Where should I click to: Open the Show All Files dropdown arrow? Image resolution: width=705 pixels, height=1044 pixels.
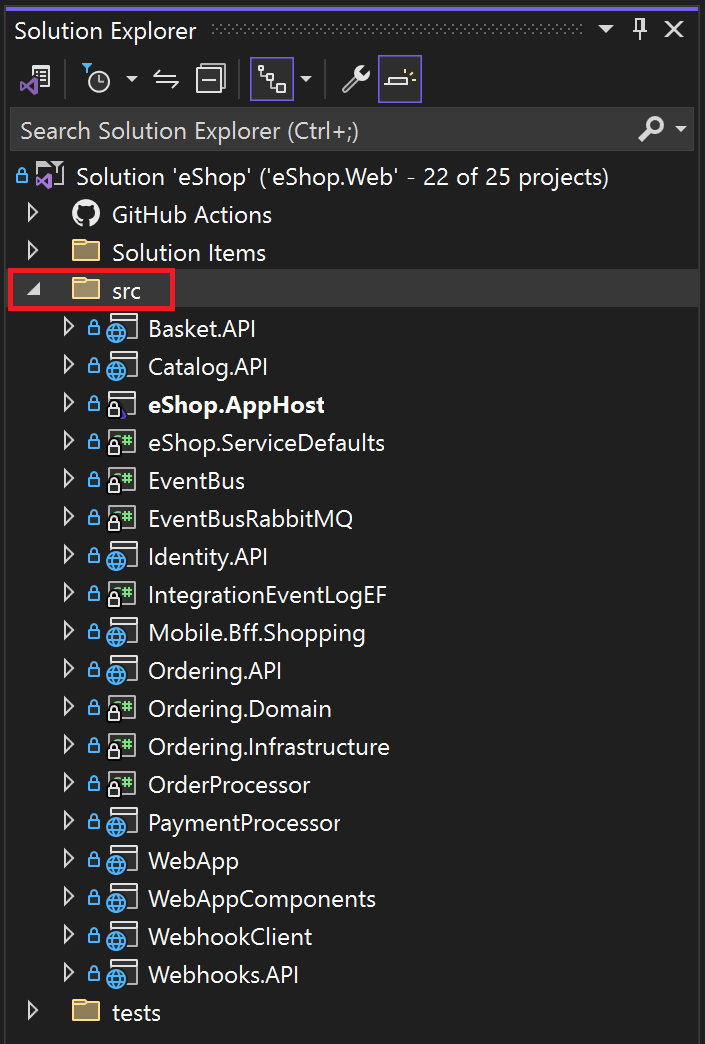[305, 78]
